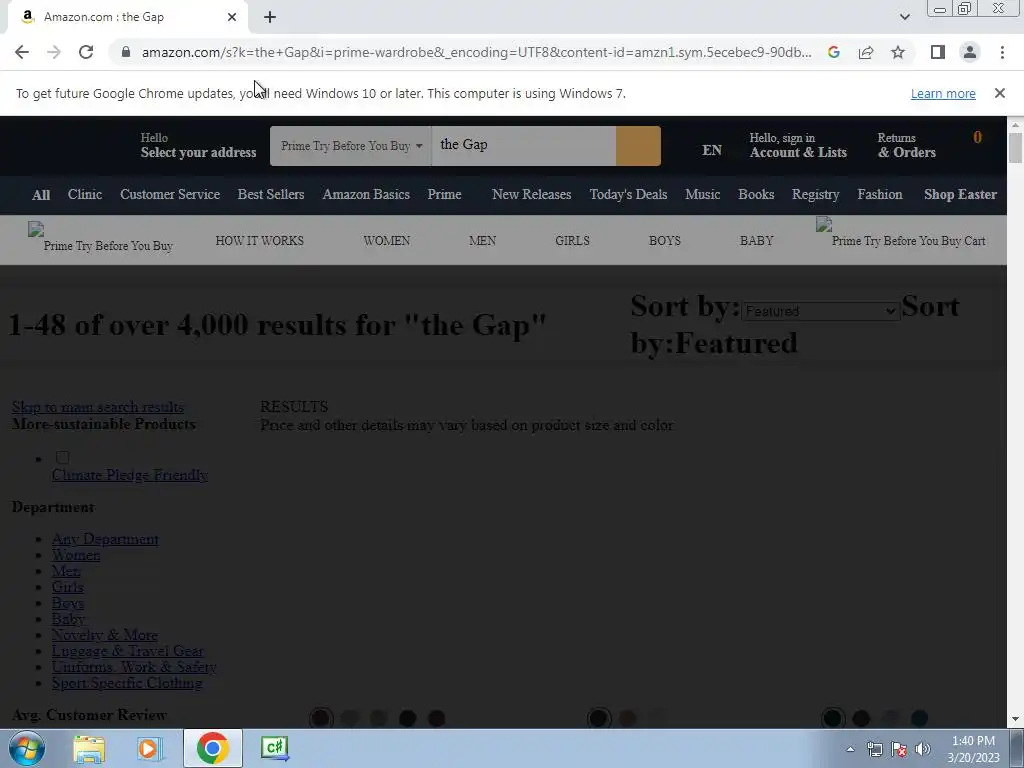Click Skip to main search results
Image resolution: width=1024 pixels, height=768 pixels.
[98, 407]
